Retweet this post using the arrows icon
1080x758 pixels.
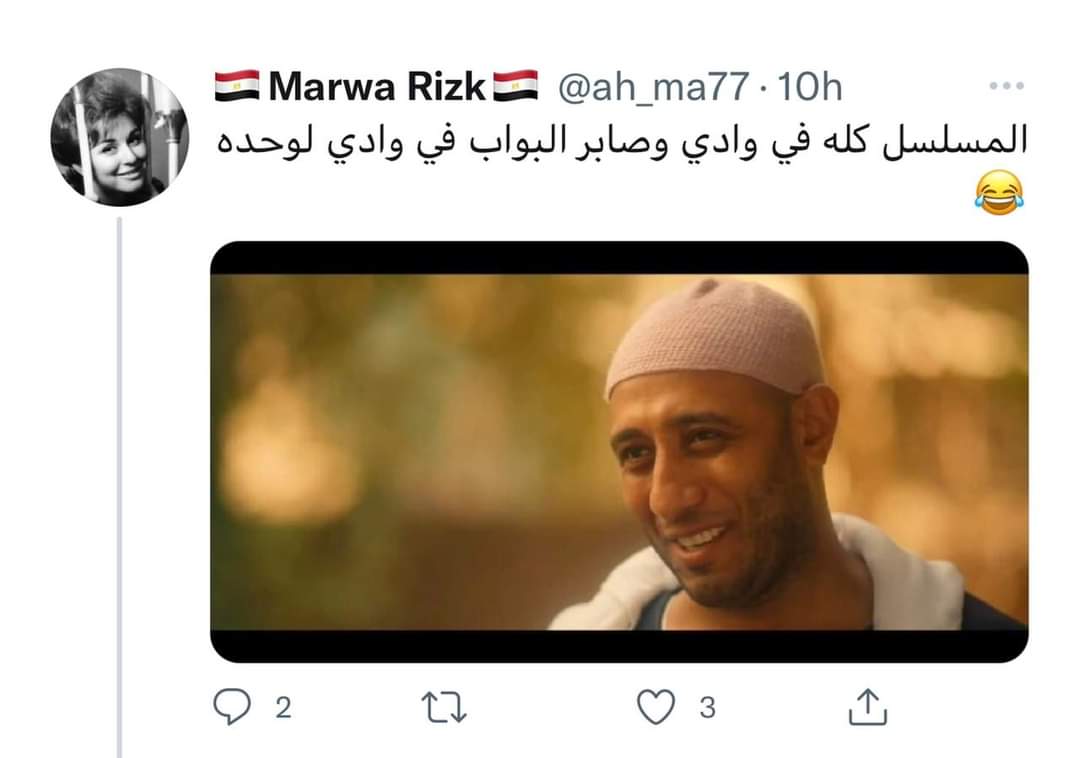(x=444, y=708)
